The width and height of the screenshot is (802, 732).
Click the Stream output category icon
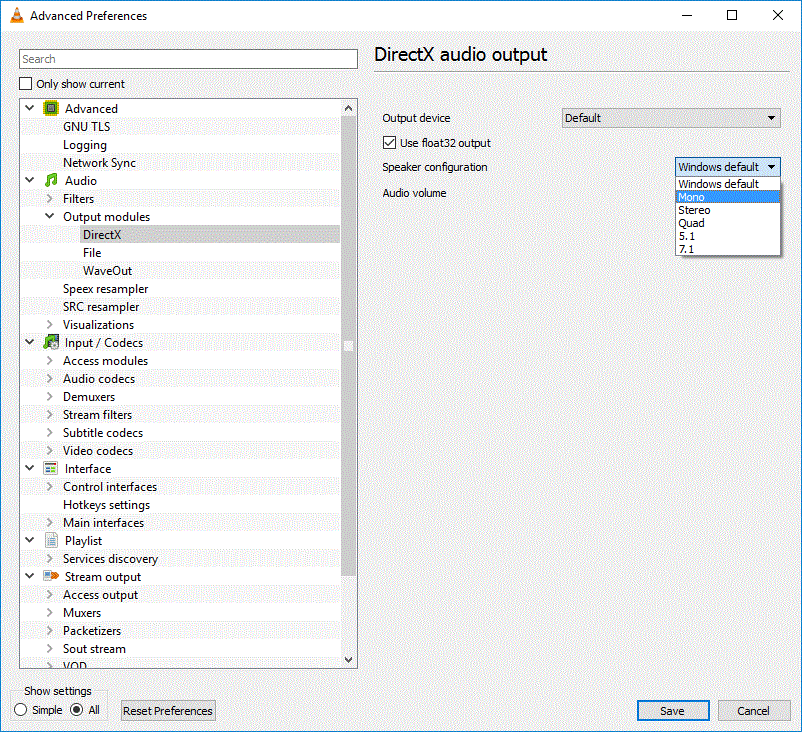pos(51,577)
